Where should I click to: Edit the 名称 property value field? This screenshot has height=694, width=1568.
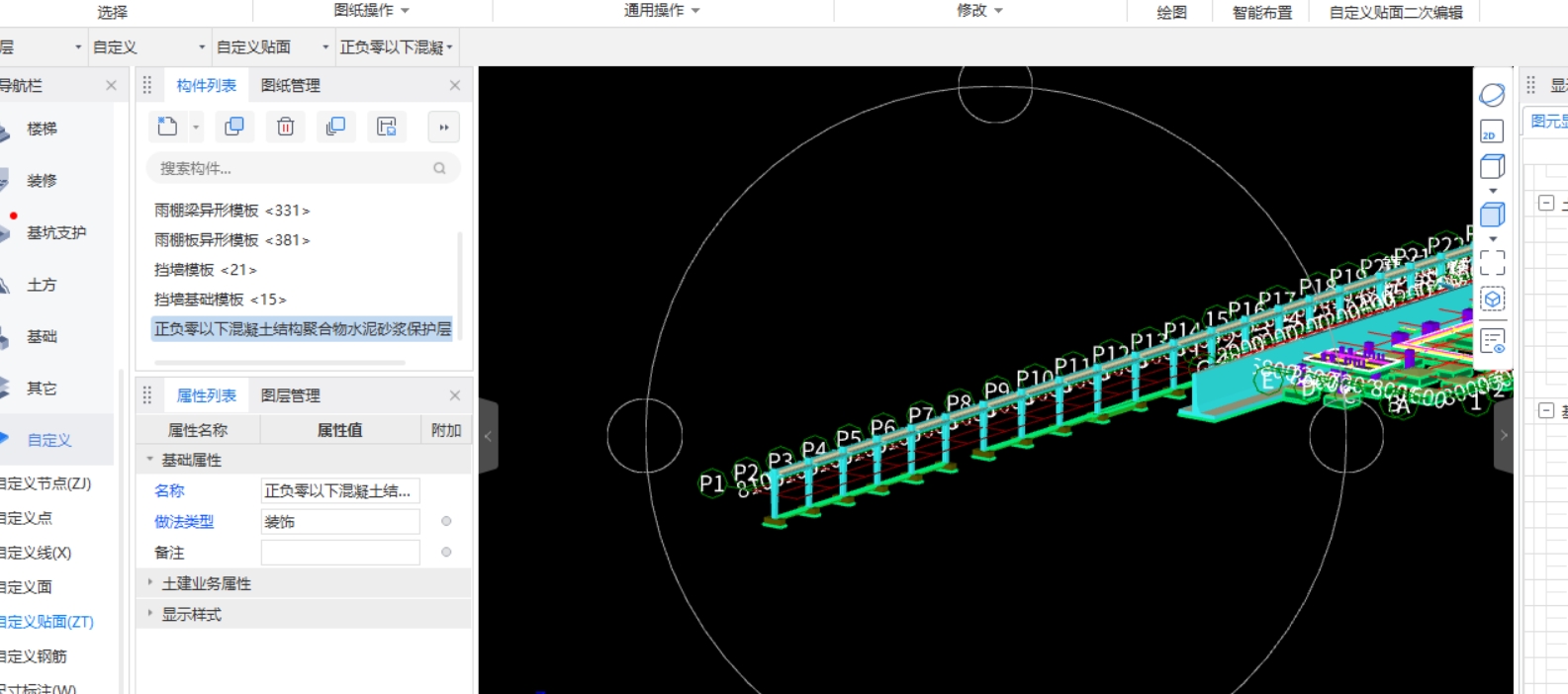pyautogui.click(x=340, y=490)
